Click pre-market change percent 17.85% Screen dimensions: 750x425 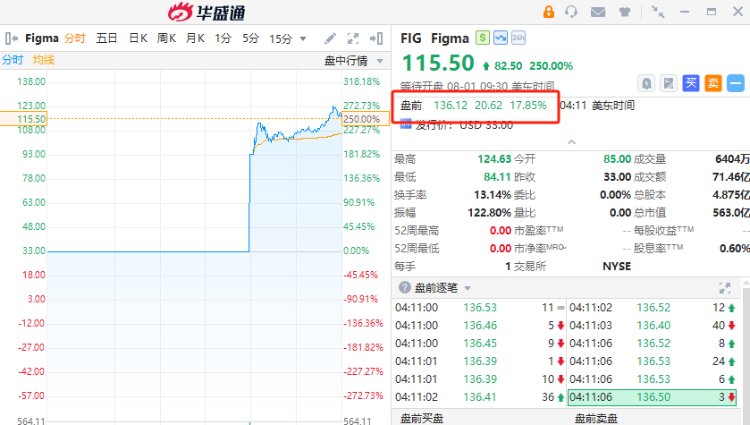[x=528, y=105]
